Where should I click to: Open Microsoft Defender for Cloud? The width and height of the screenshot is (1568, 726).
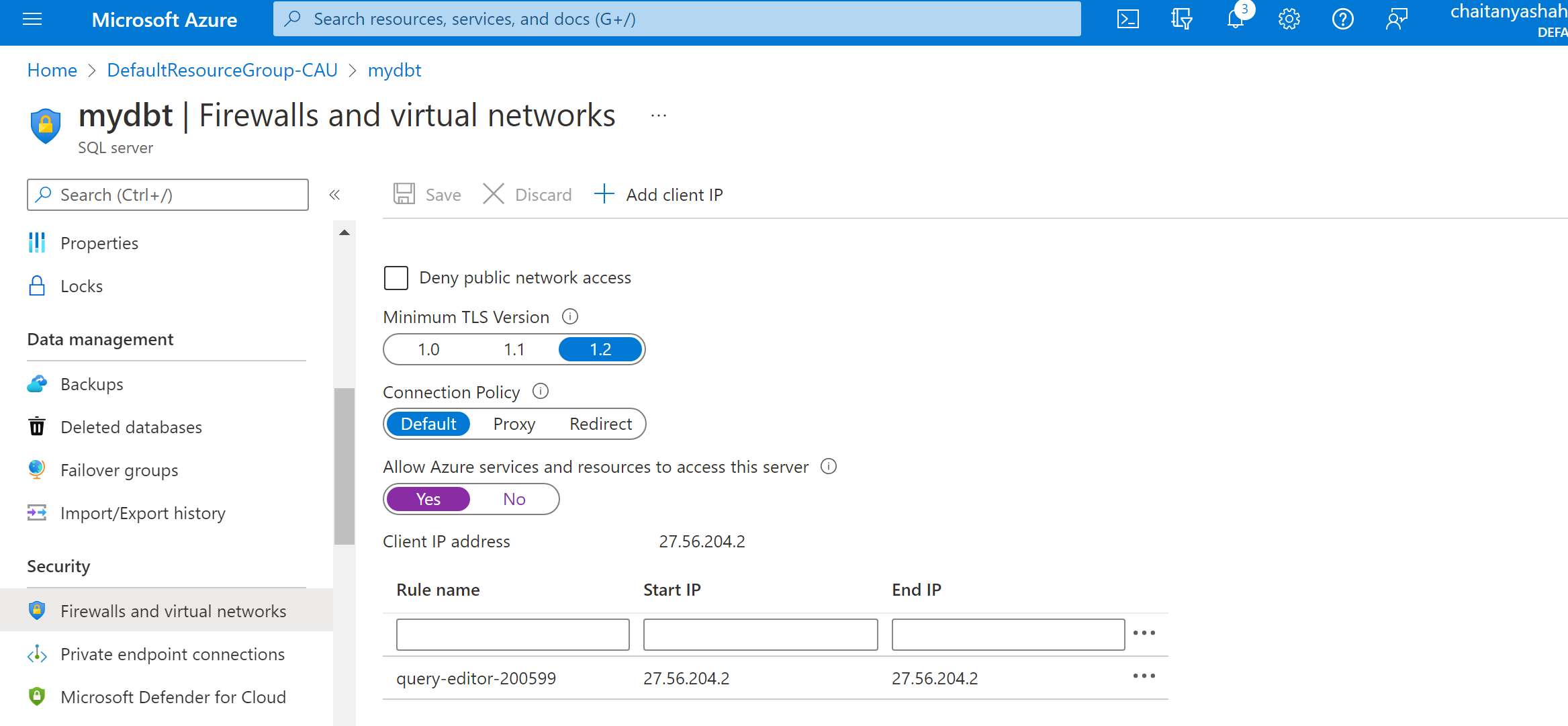tap(173, 696)
